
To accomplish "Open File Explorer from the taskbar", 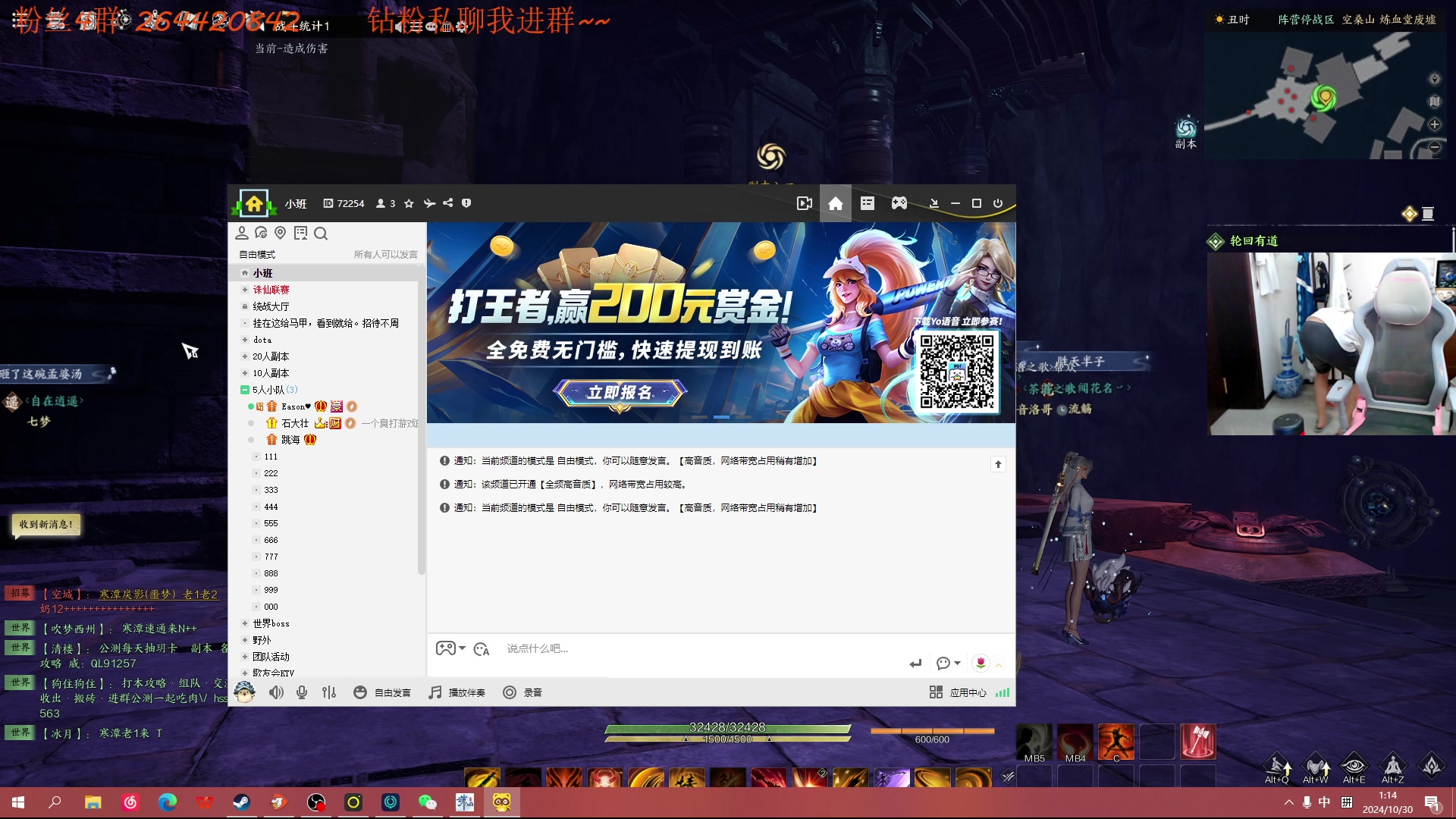I will [93, 802].
